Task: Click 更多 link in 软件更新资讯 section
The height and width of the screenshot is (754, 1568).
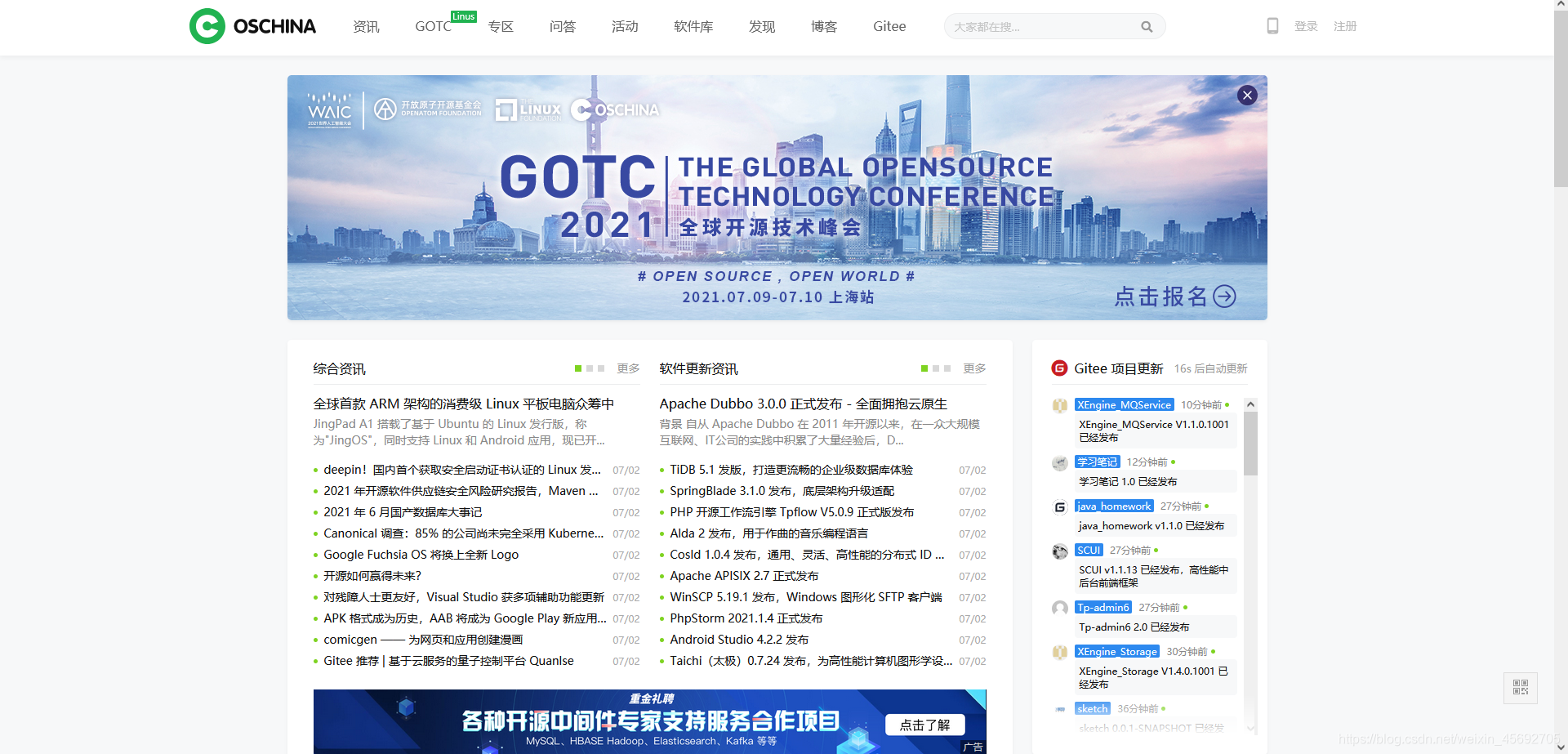Action: pyautogui.click(x=974, y=368)
